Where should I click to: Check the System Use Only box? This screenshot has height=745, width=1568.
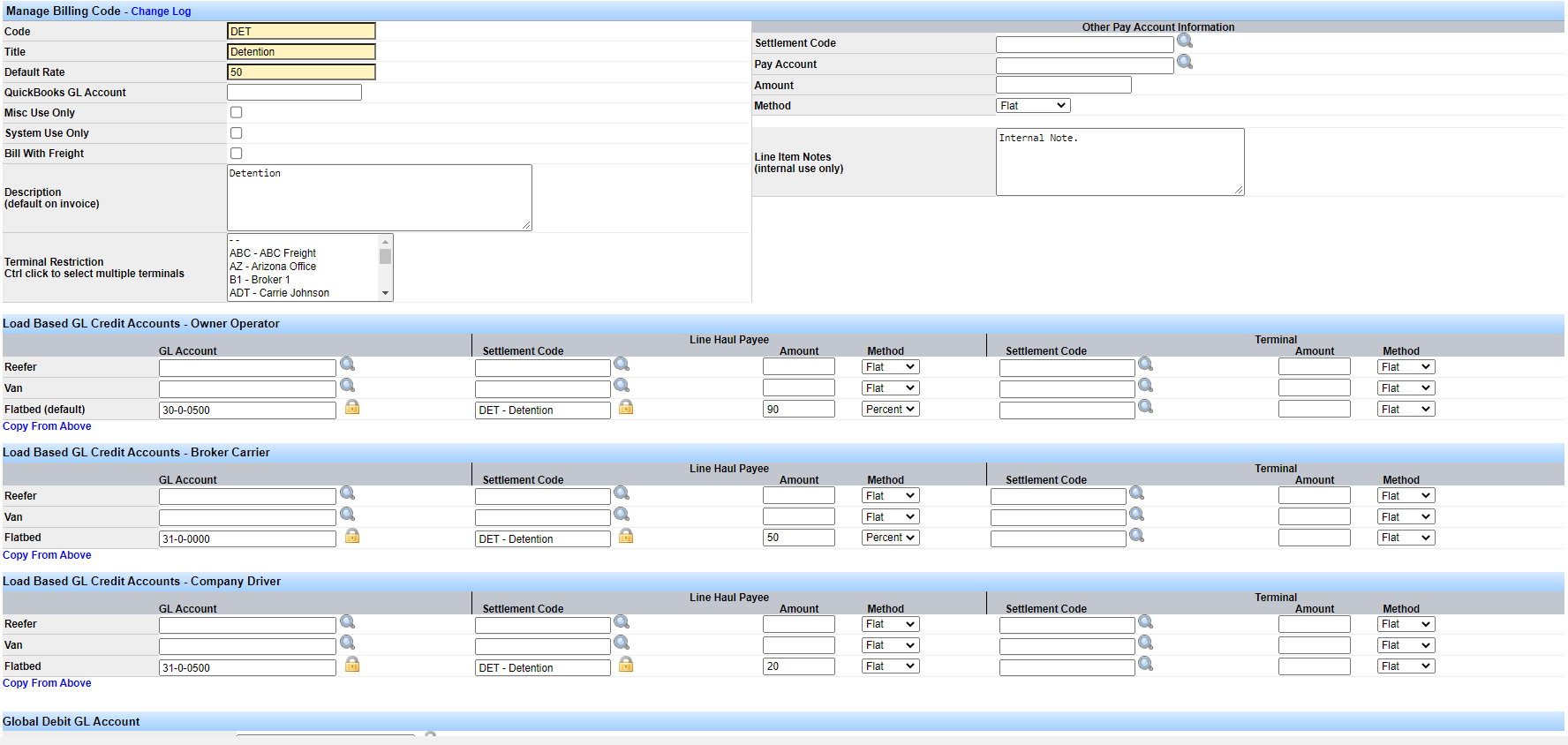click(x=236, y=132)
